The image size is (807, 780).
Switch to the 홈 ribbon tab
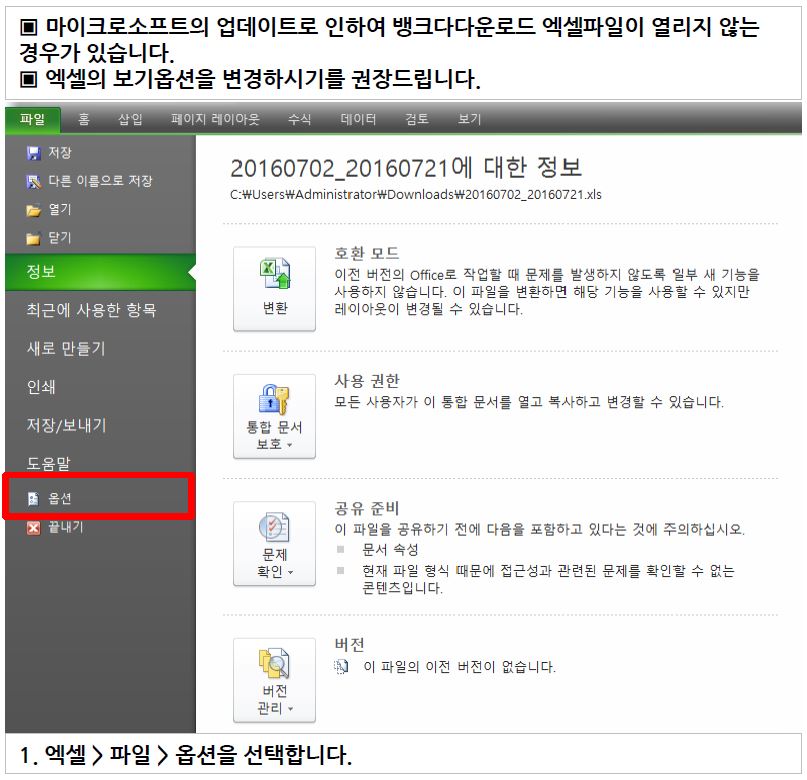84,119
